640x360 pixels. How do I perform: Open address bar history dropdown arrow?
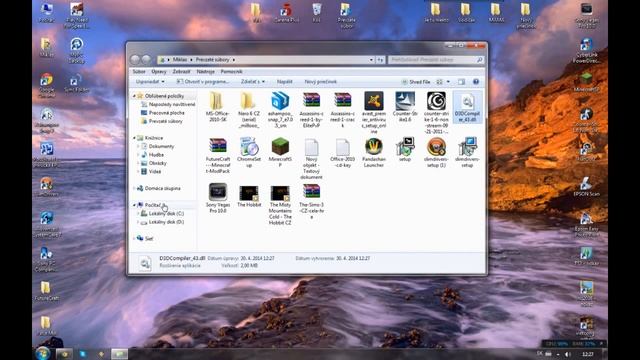[371, 60]
